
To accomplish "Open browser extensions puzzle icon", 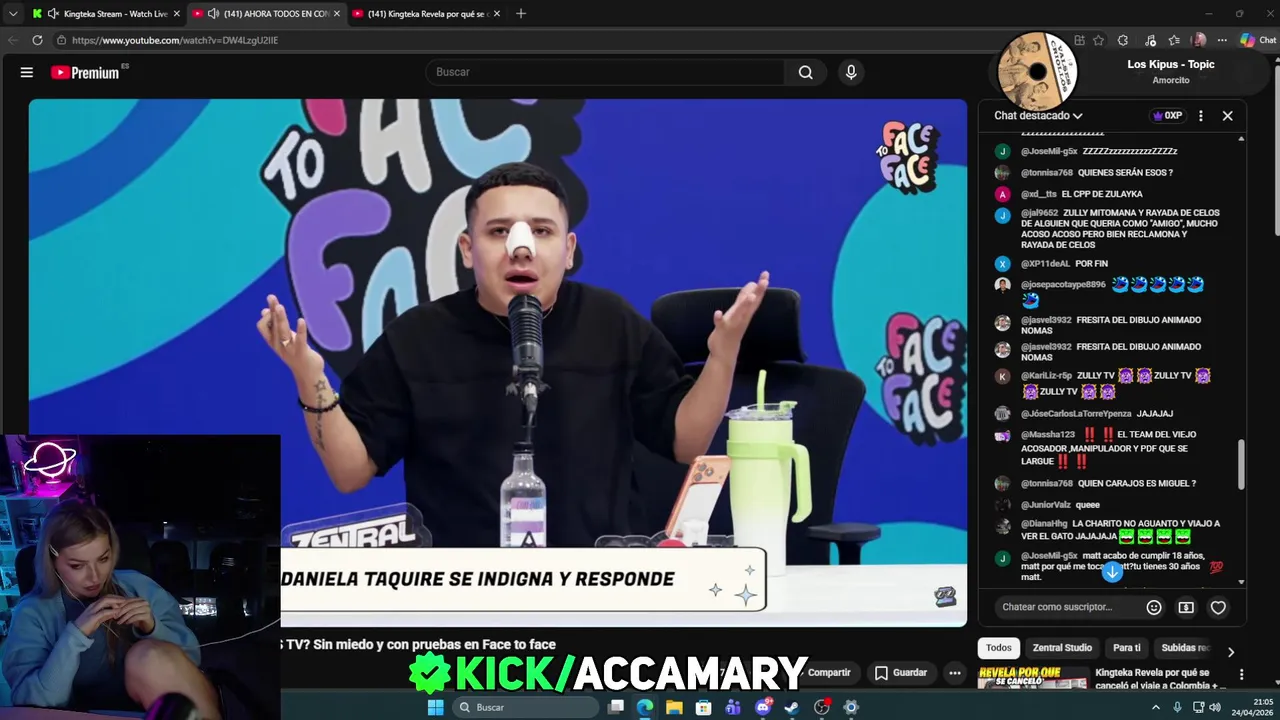I will tap(1123, 40).
